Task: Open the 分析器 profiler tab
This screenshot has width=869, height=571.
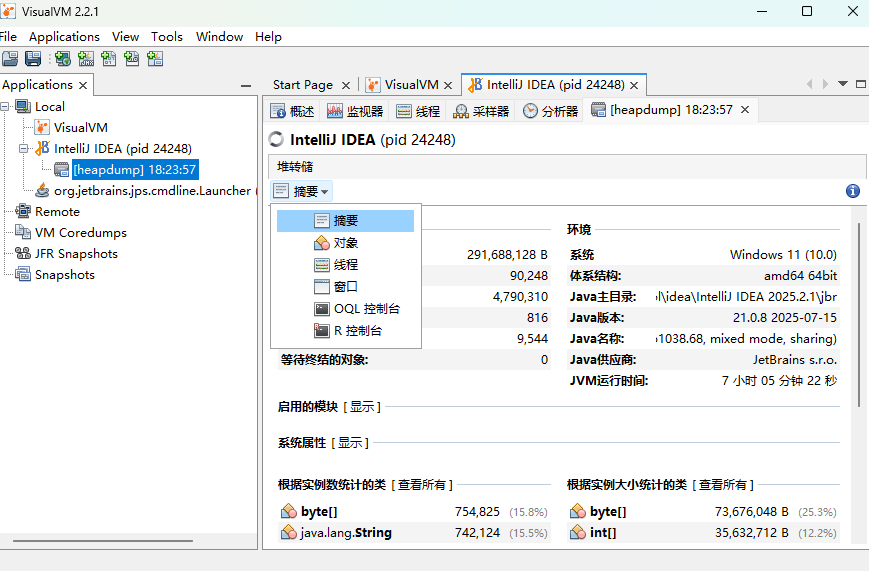Action: click(x=550, y=111)
